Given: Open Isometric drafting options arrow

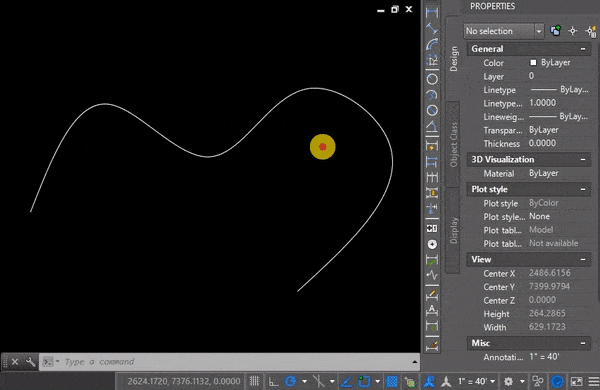Looking at the screenshot, I should pyautogui.click(x=332, y=382).
